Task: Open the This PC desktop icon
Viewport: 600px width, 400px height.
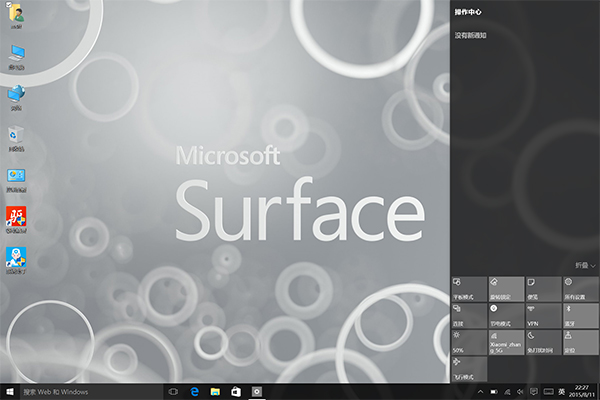Action: (x=16, y=57)
